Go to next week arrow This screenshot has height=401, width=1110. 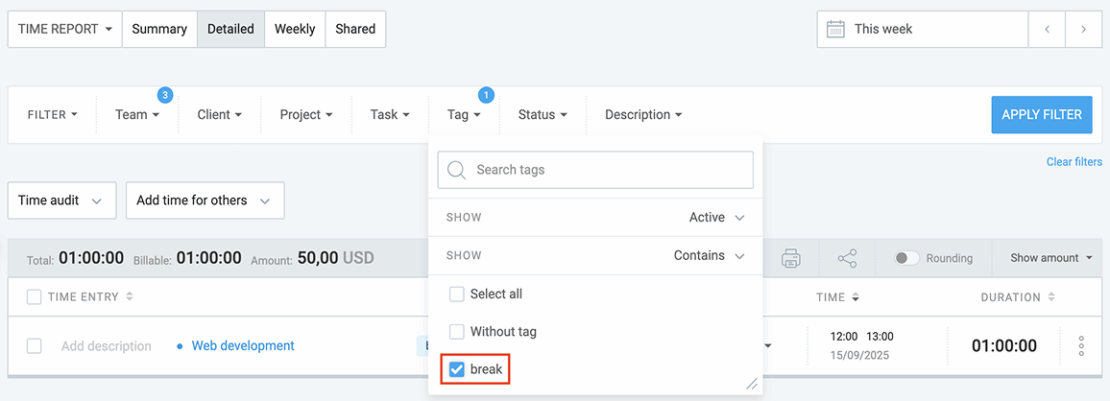1083,30
